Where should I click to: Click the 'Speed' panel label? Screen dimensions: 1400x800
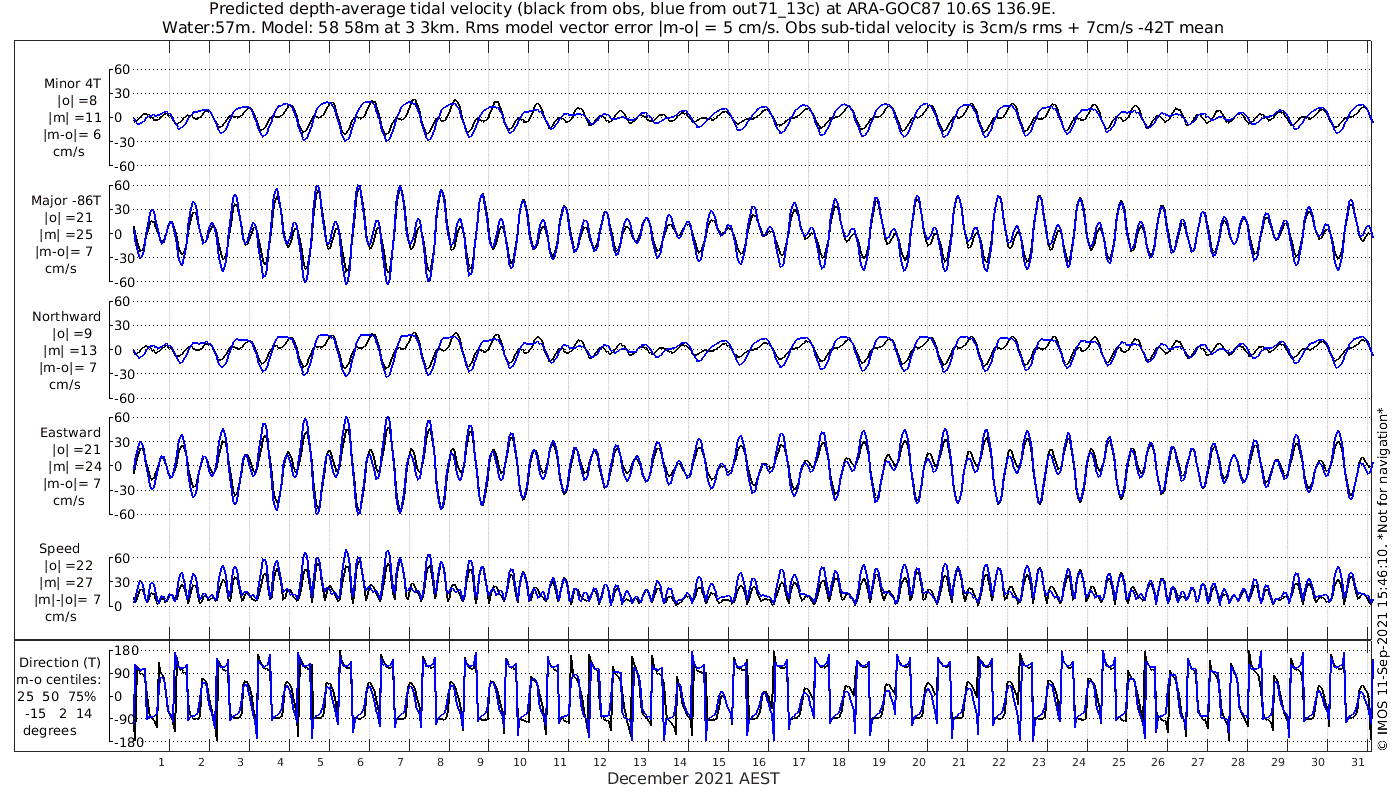pos(60,548)
